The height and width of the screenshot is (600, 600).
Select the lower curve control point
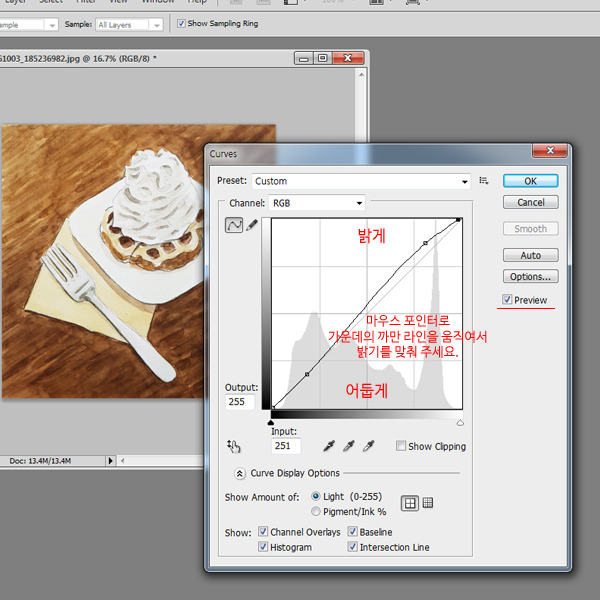pos(307,374)
